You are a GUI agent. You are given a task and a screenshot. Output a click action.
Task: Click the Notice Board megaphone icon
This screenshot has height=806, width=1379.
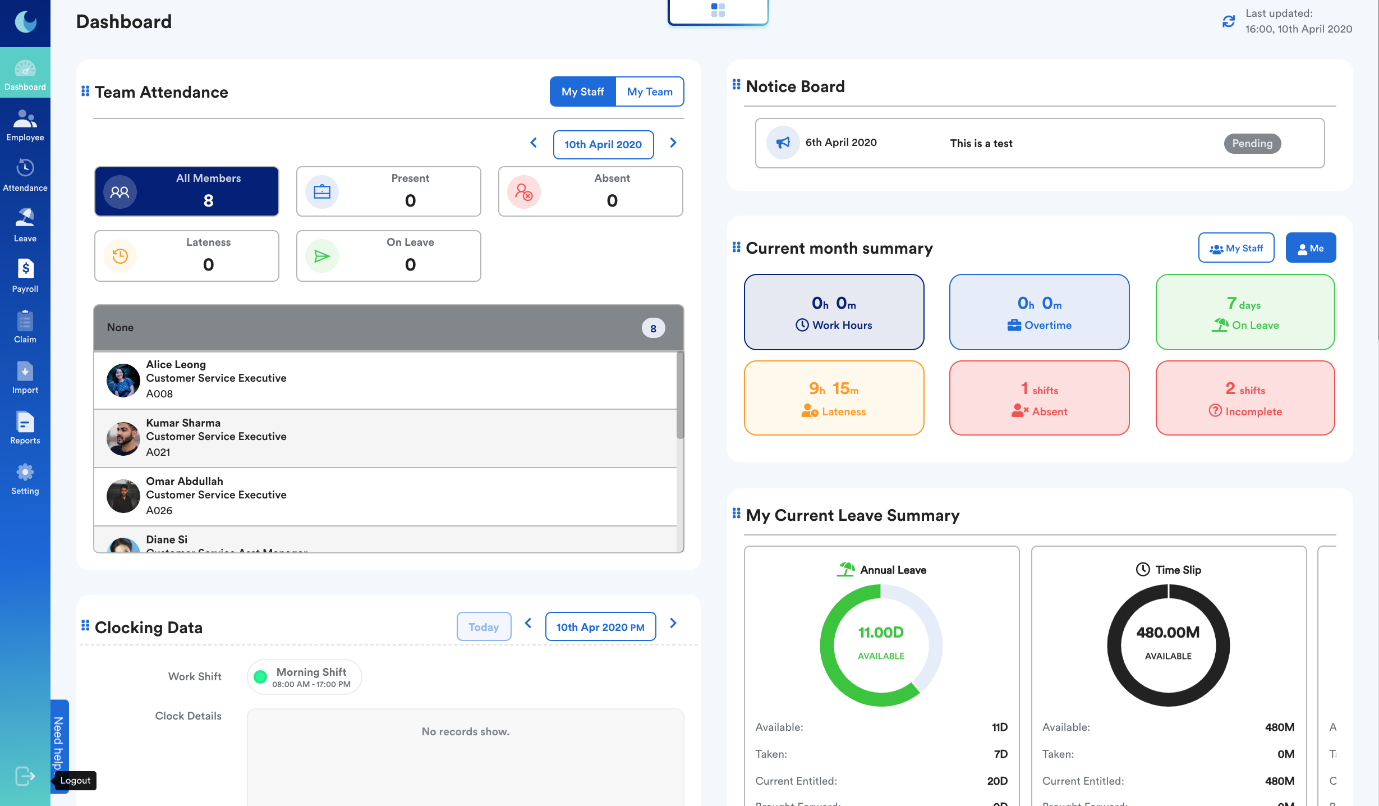coord(783,143)
